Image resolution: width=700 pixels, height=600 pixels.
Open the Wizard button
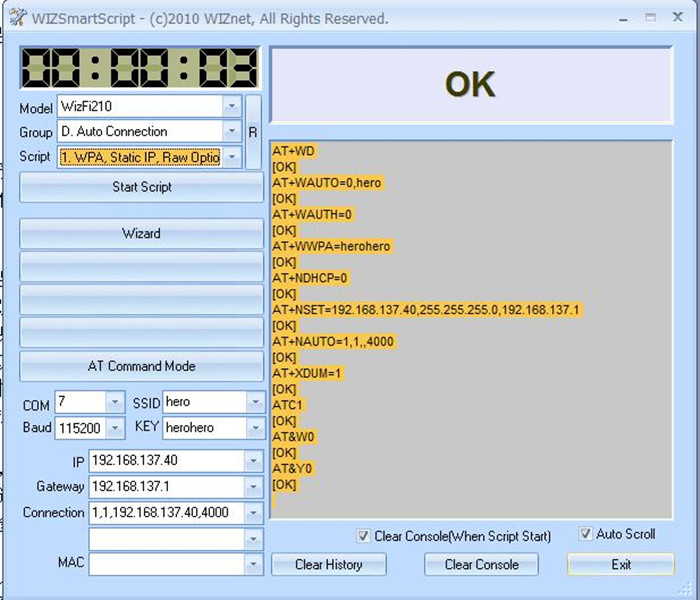(142, 233)
